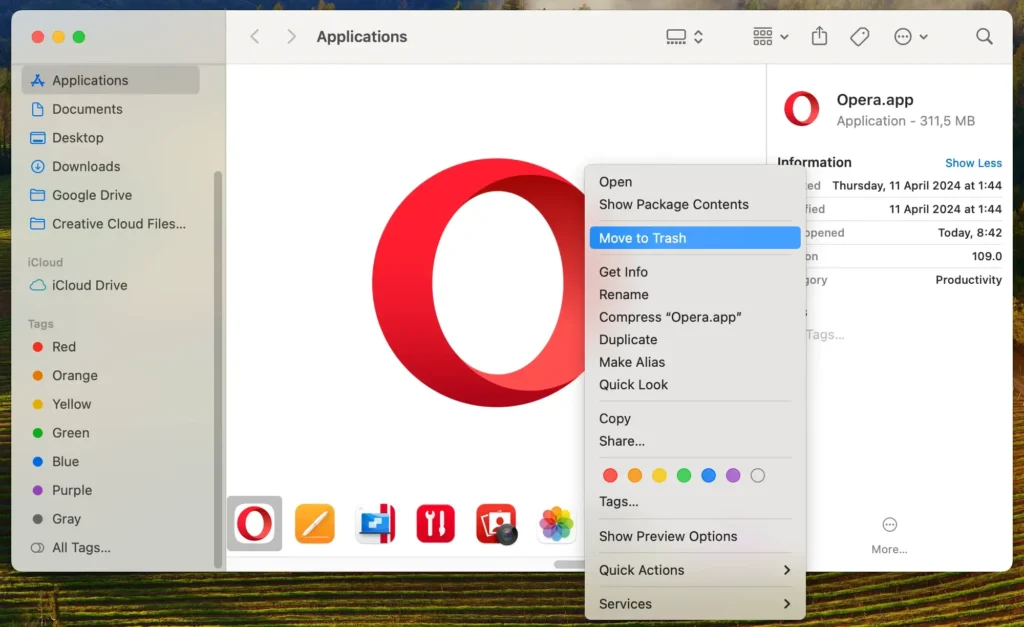Click the More... button in preview pane
This screenshot has width=1024, height=627.
(889, 536)
